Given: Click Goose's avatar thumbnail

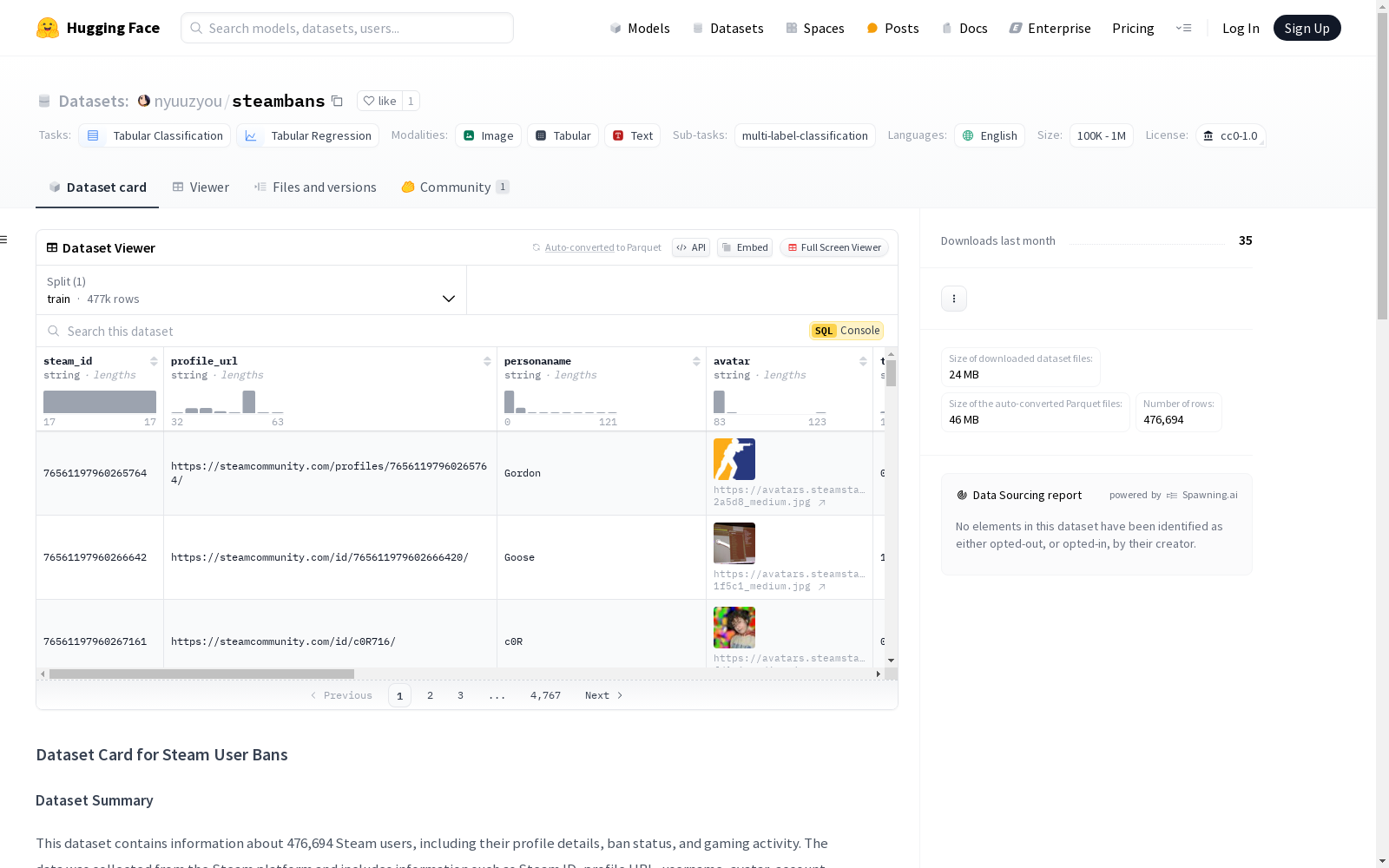Looking at the screenshot, I should pyautogui.click(x=734, y=543).
